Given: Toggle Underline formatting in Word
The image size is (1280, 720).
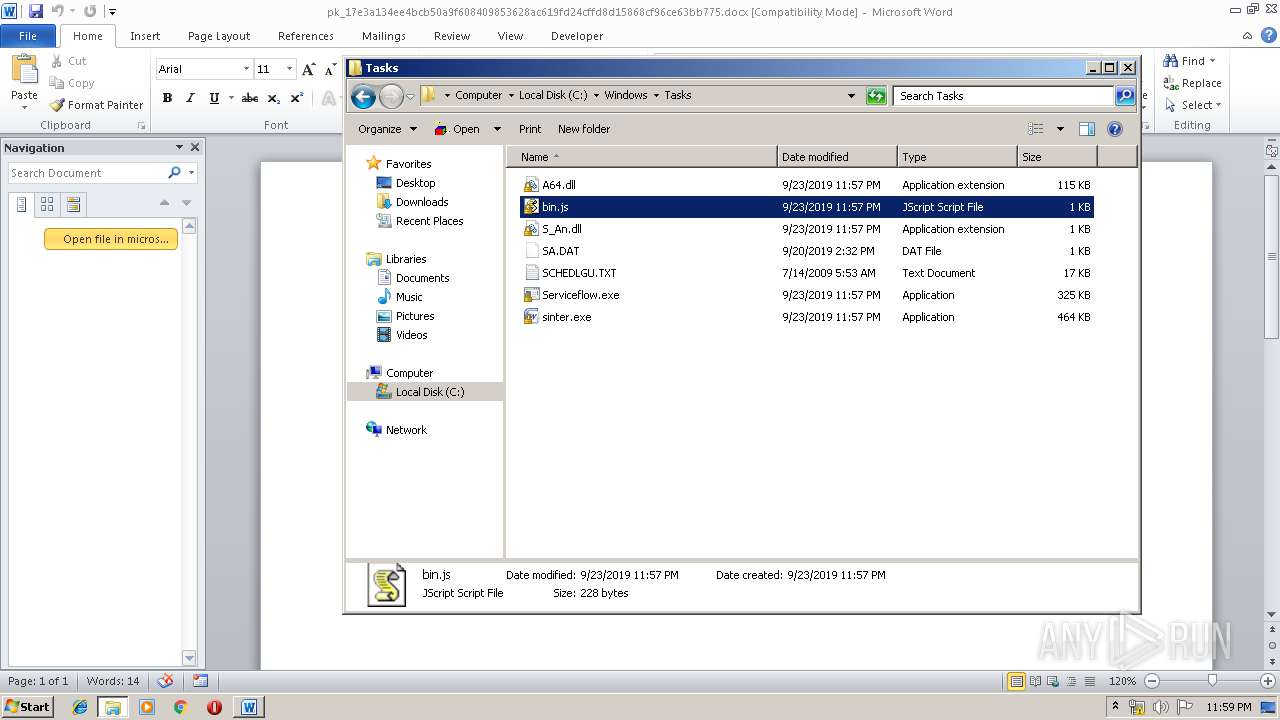Looking at the screenshot, I should coord(213,98).
